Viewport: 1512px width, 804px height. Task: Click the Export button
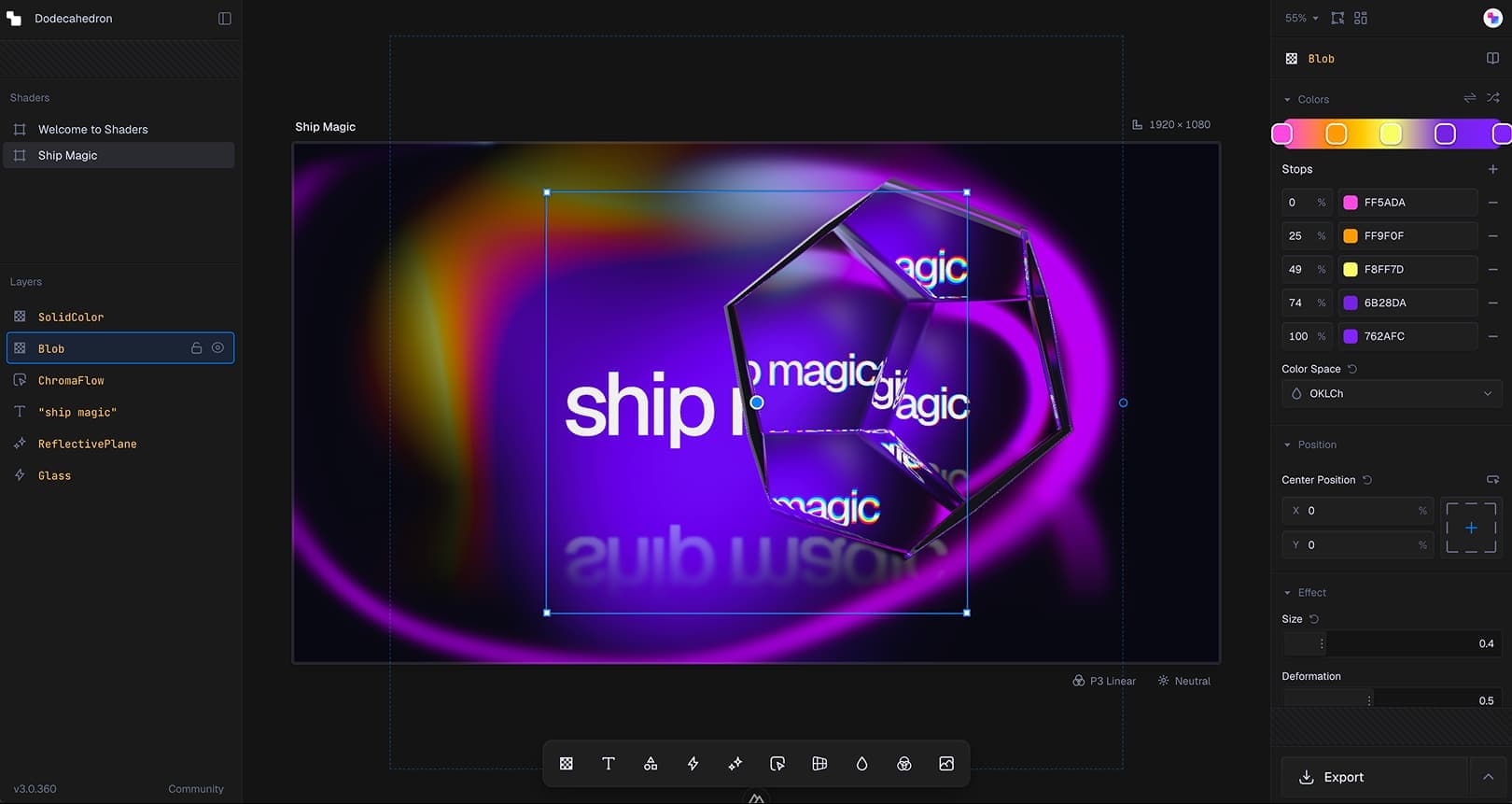click(x=1374, y=777)
